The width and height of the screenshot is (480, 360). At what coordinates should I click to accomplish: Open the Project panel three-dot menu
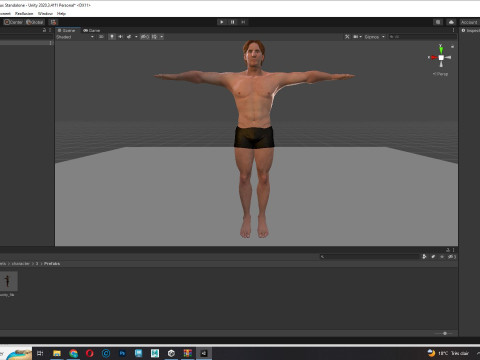(454, 250)
